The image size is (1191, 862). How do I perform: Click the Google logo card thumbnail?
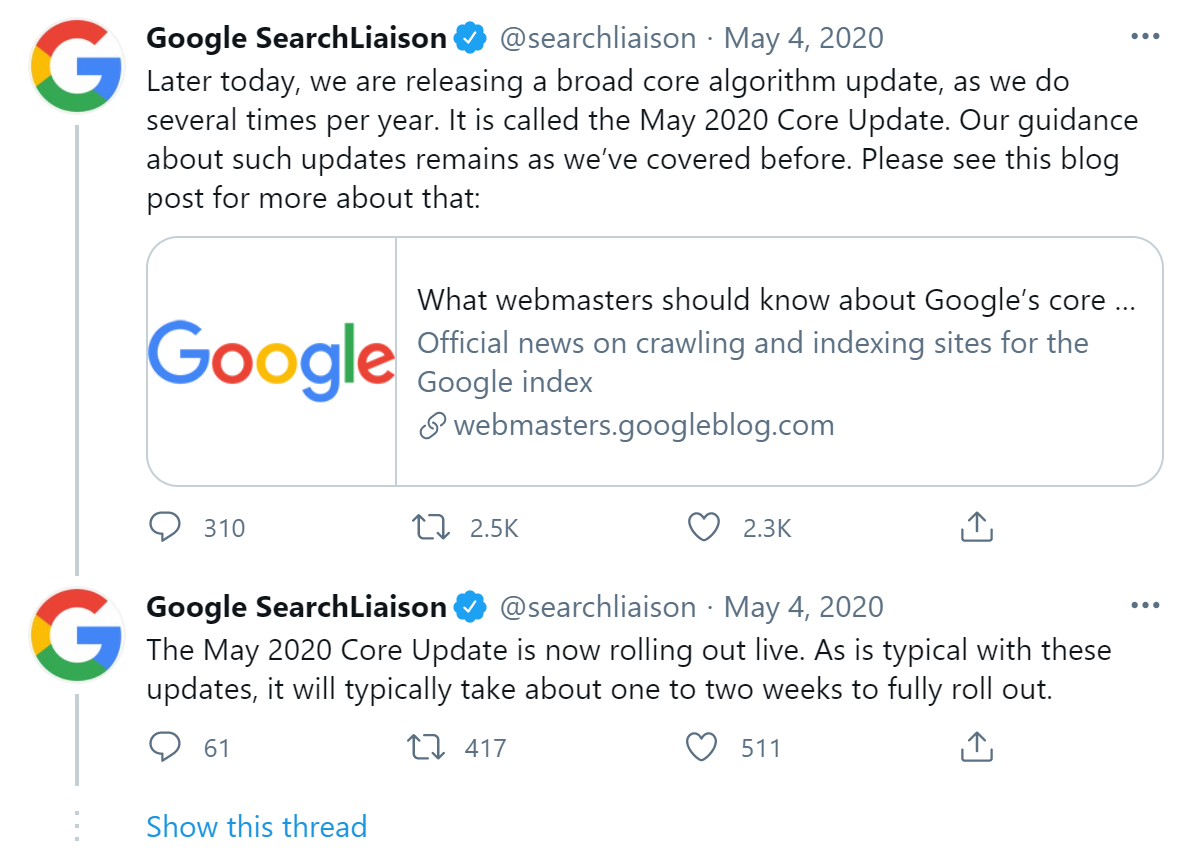click(x=272, y=362)
